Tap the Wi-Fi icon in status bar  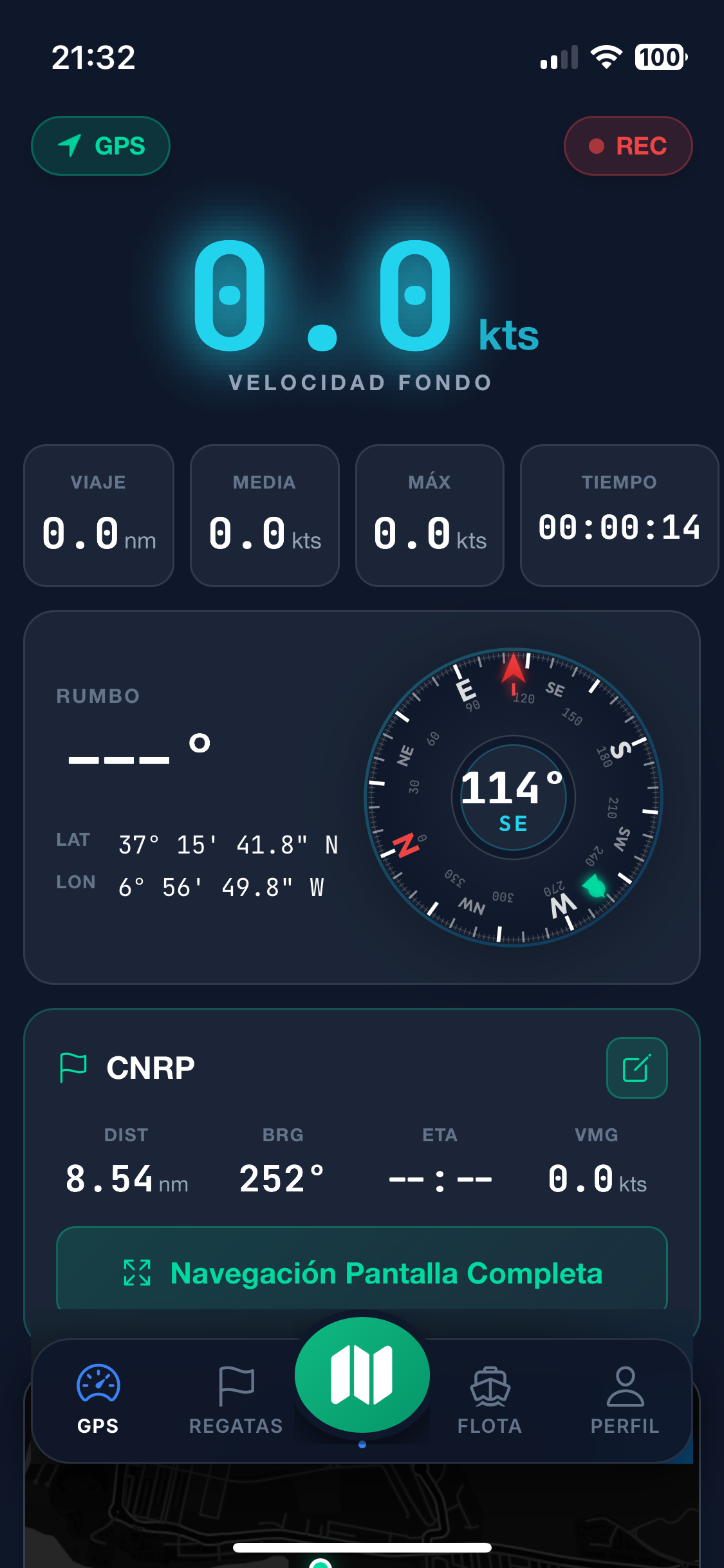pos(606,57)
